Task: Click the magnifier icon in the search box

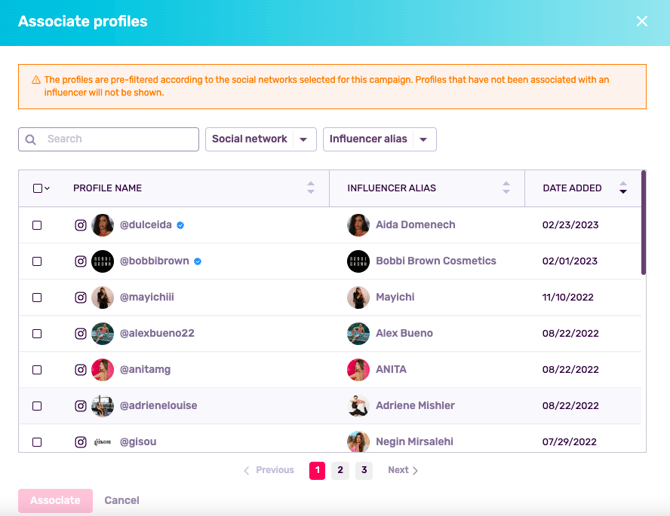Action: click(31, 140)
